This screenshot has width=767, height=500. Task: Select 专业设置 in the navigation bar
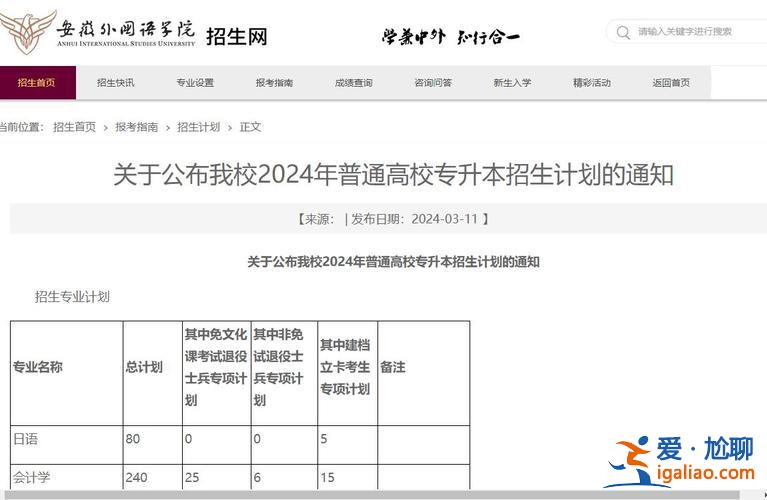coord(195,83)
